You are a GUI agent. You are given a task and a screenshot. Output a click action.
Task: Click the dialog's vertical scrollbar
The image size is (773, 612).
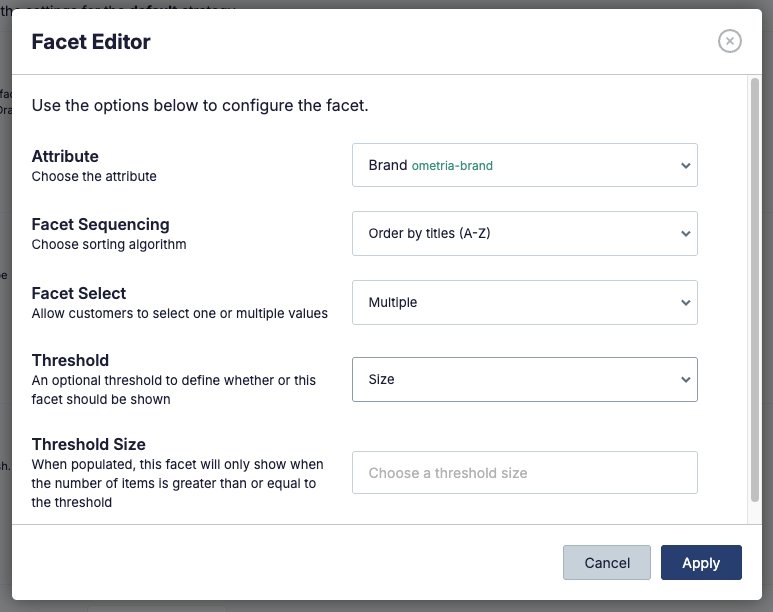click(755, 290)
